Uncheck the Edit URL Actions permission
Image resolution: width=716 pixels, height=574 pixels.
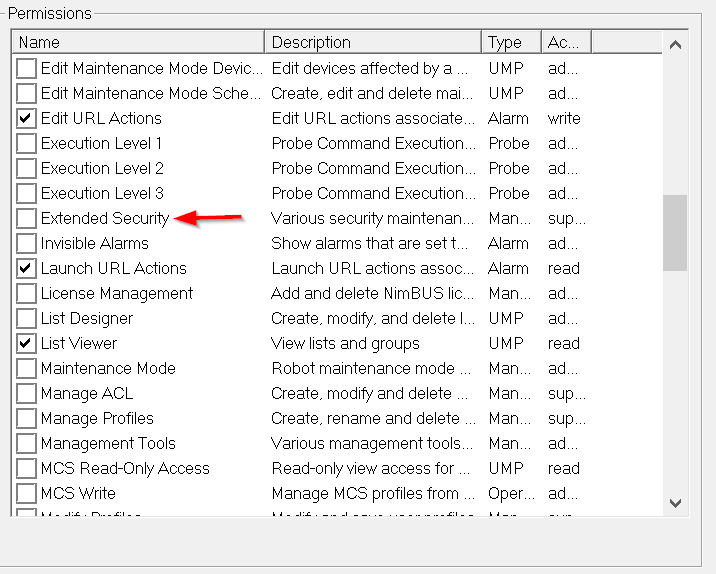26,118
